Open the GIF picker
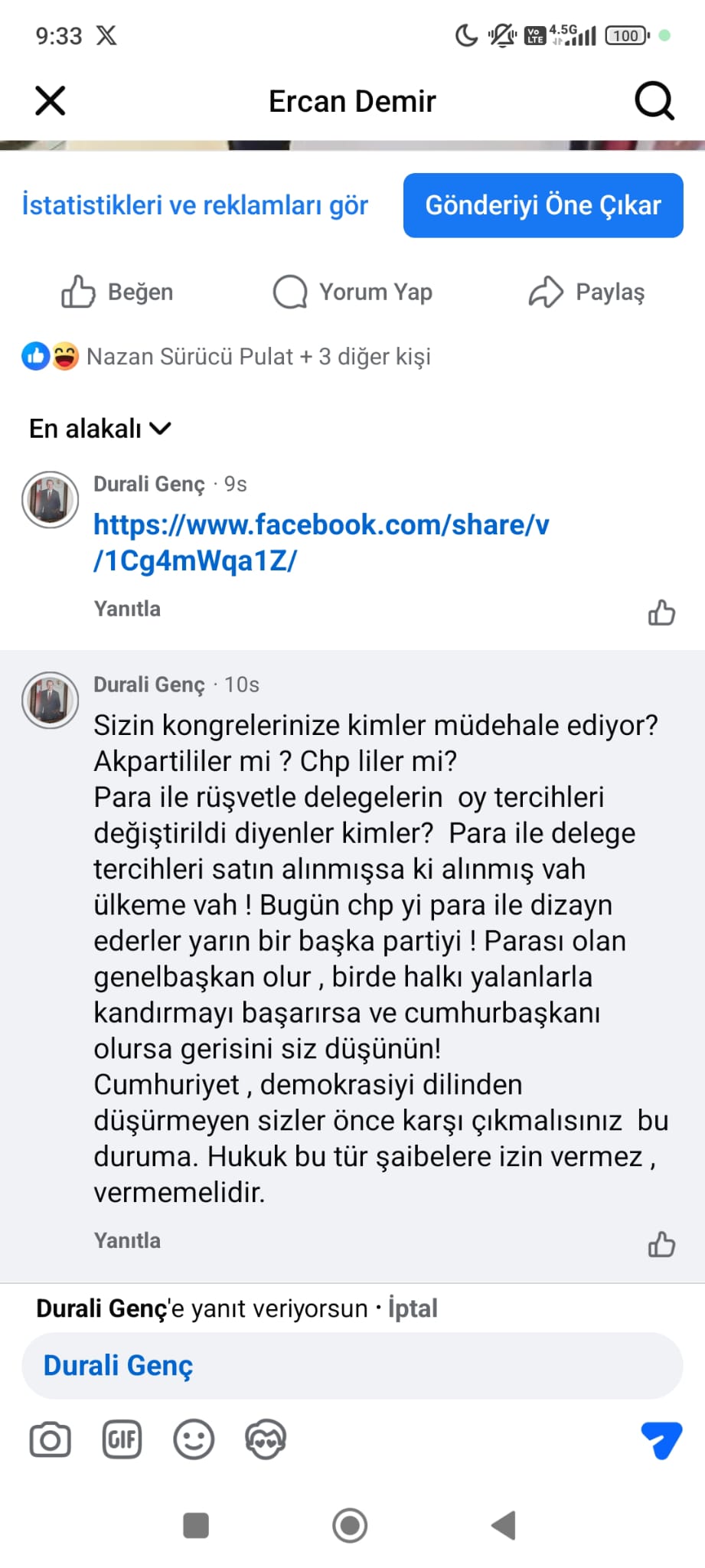The image size is (705, 1568). [x=122, y=1439]
